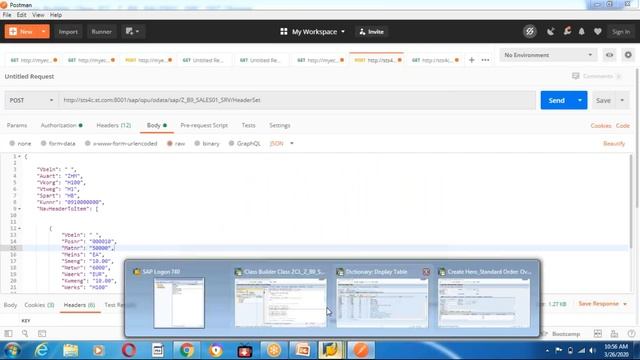
Task: Expand the Send button dropdown arrow
Action: 580,100
